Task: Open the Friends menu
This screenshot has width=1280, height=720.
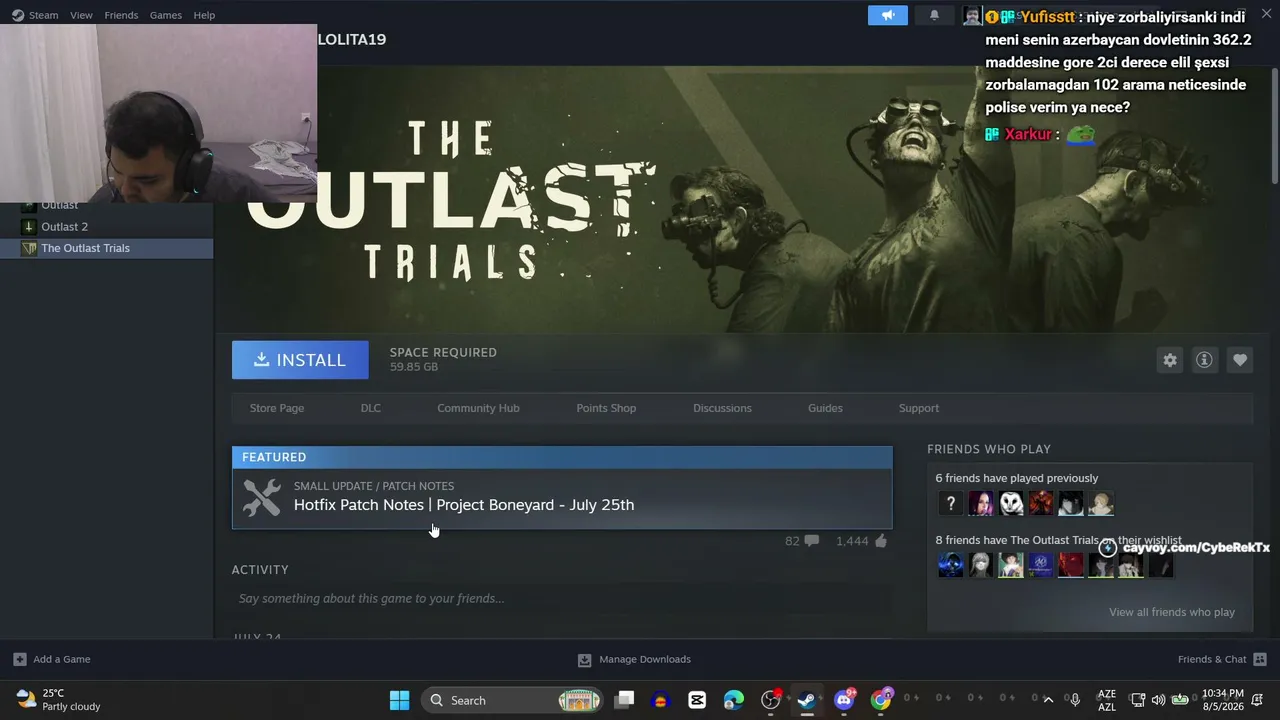Action: [x=121, y=15]
